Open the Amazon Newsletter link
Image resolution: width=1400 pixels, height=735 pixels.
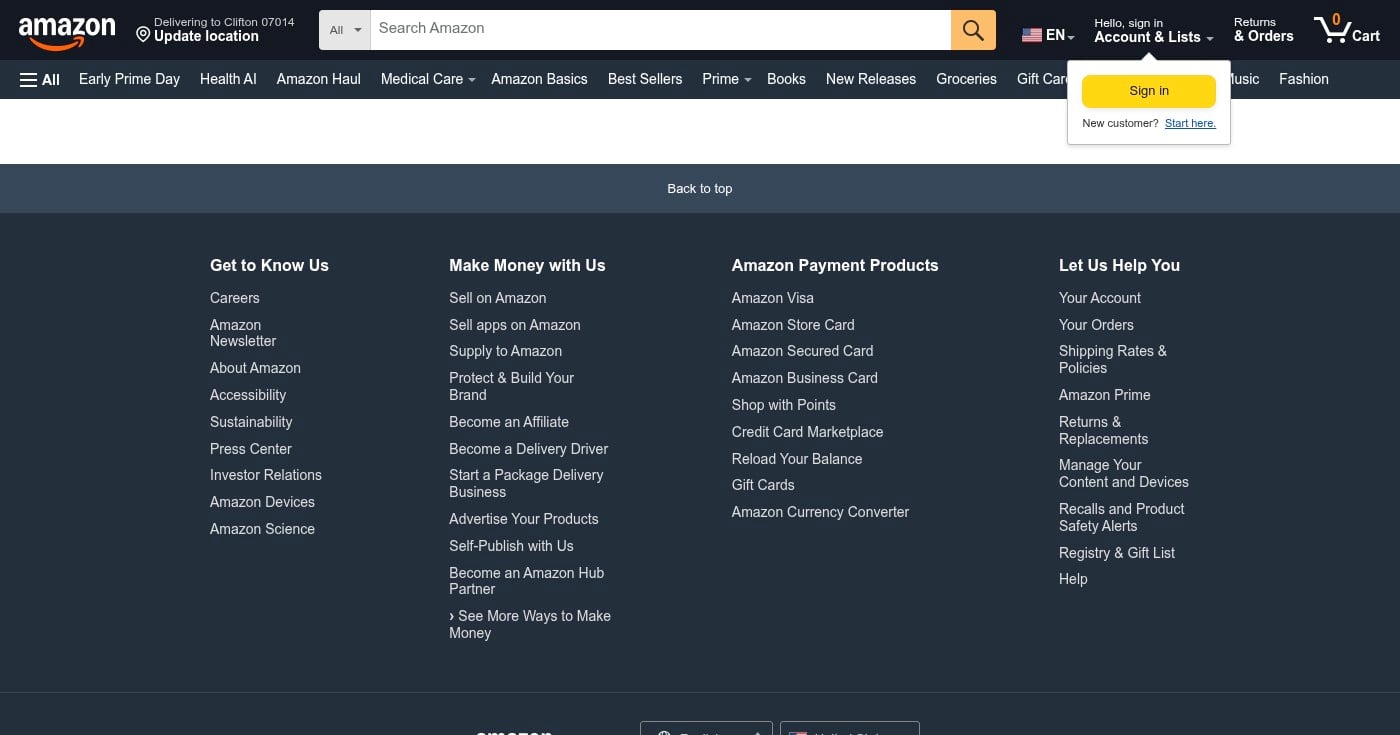click(x=243, y=333)
